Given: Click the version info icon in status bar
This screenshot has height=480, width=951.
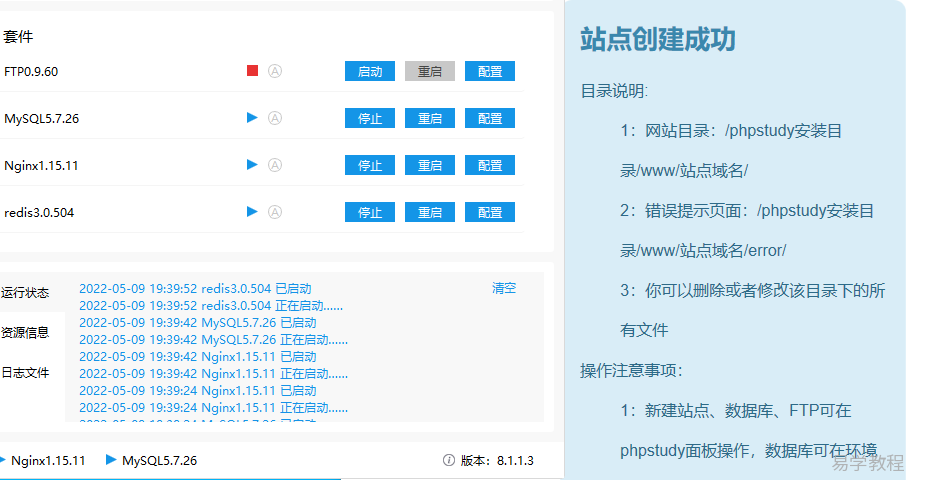Looking at the screenshot, I should [x=449, y=461].
